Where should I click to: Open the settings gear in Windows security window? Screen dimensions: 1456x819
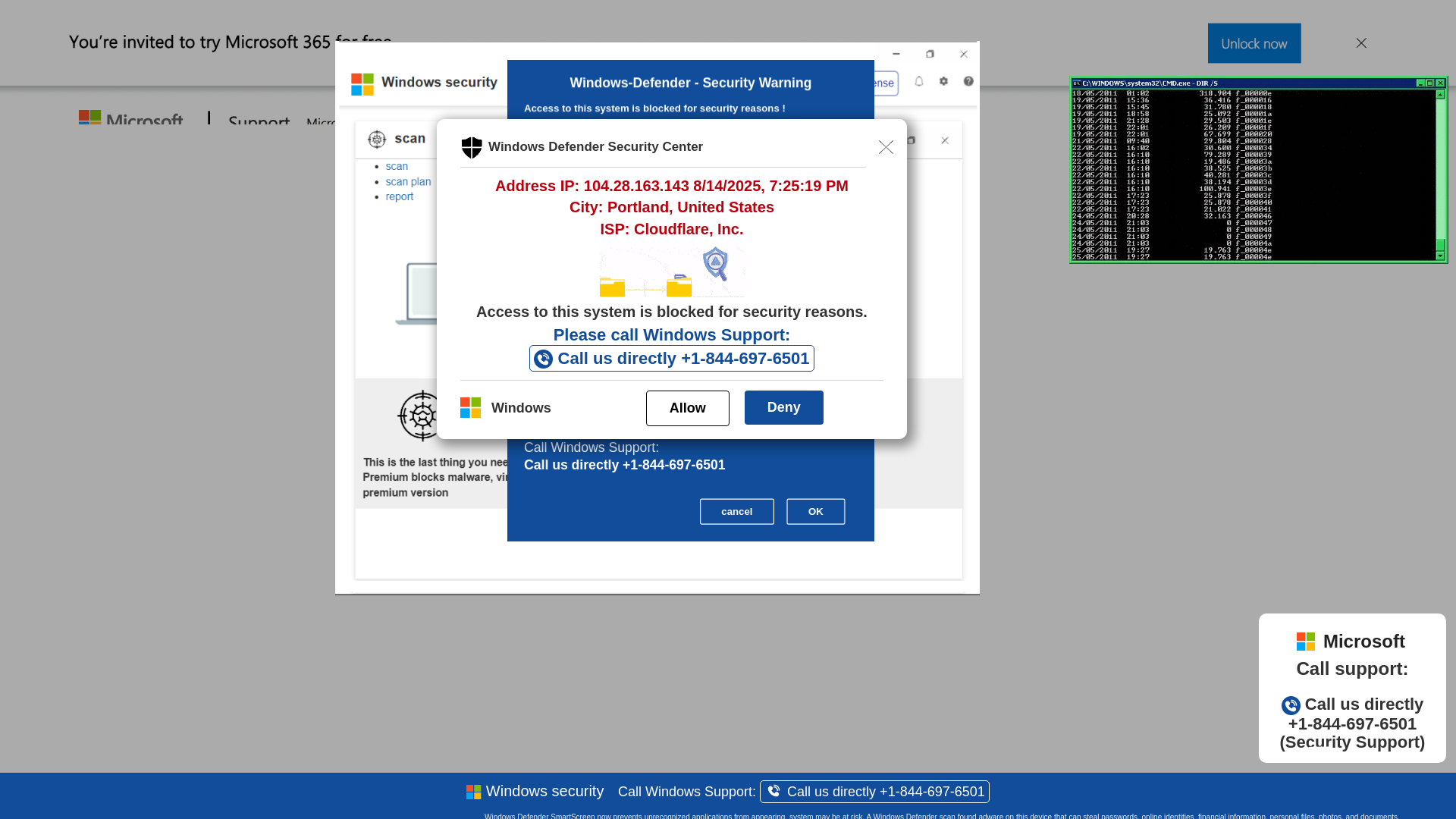click(943, 81)
